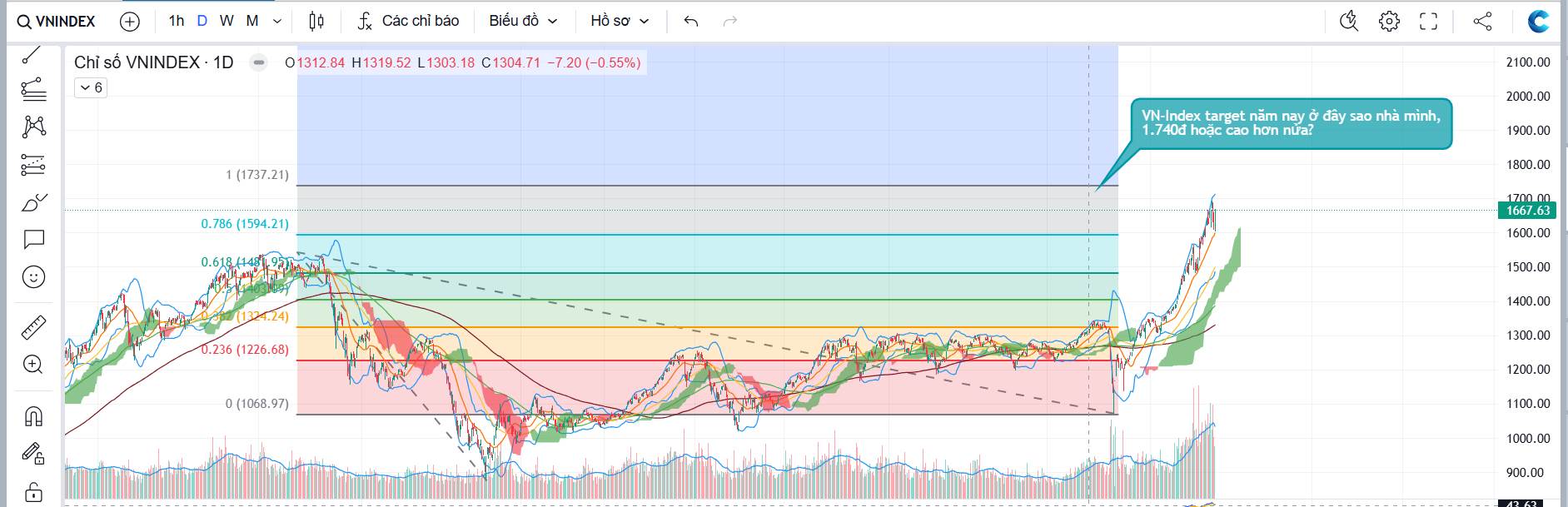Select the D daily timeframe

[202, 21]
